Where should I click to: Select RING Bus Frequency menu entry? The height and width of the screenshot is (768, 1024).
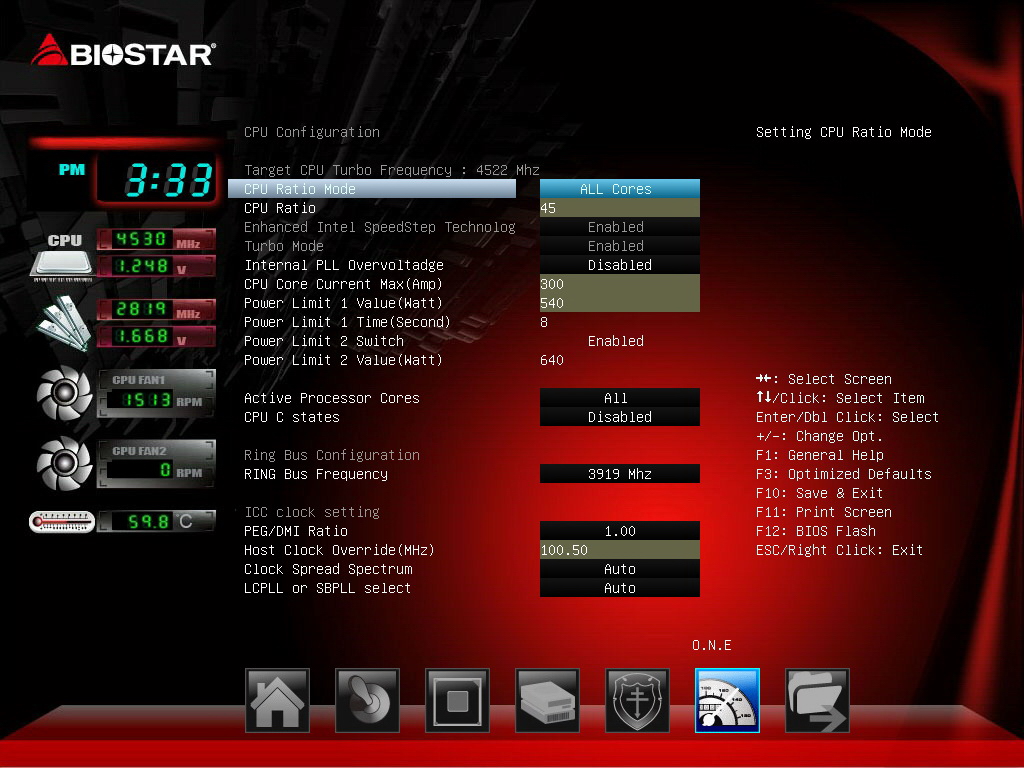315,474
